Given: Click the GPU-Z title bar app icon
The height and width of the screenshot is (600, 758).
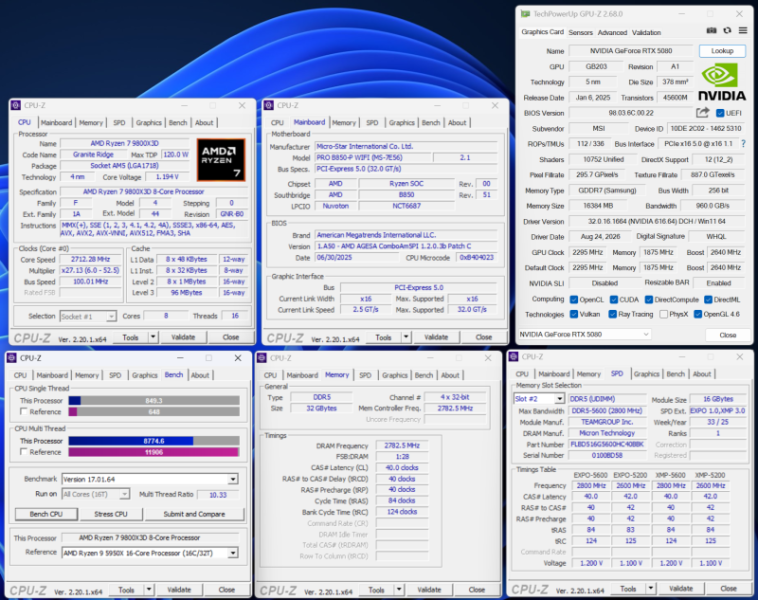Looking at the screenshot, I should point(525,14).
